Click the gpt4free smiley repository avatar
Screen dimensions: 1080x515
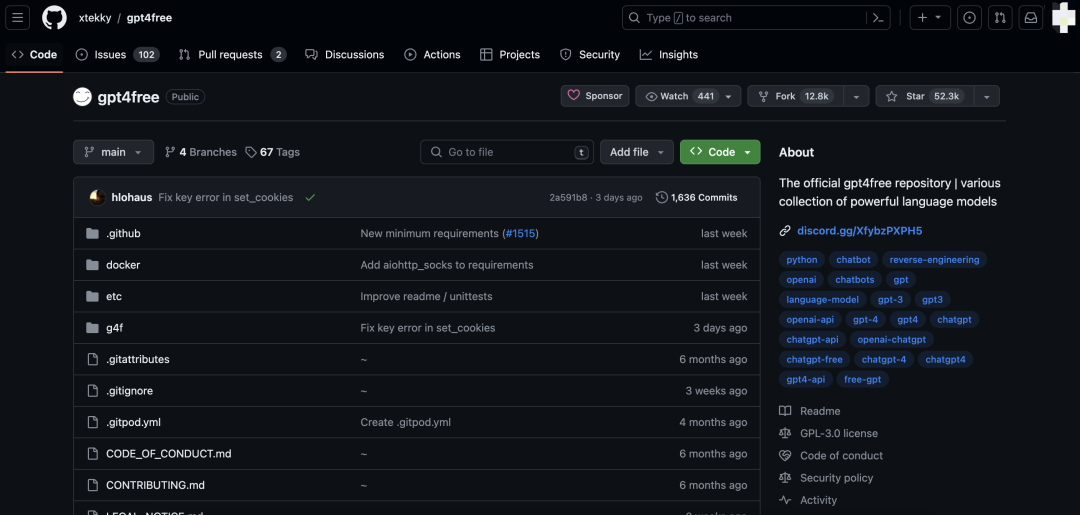[x=82, y=97]
